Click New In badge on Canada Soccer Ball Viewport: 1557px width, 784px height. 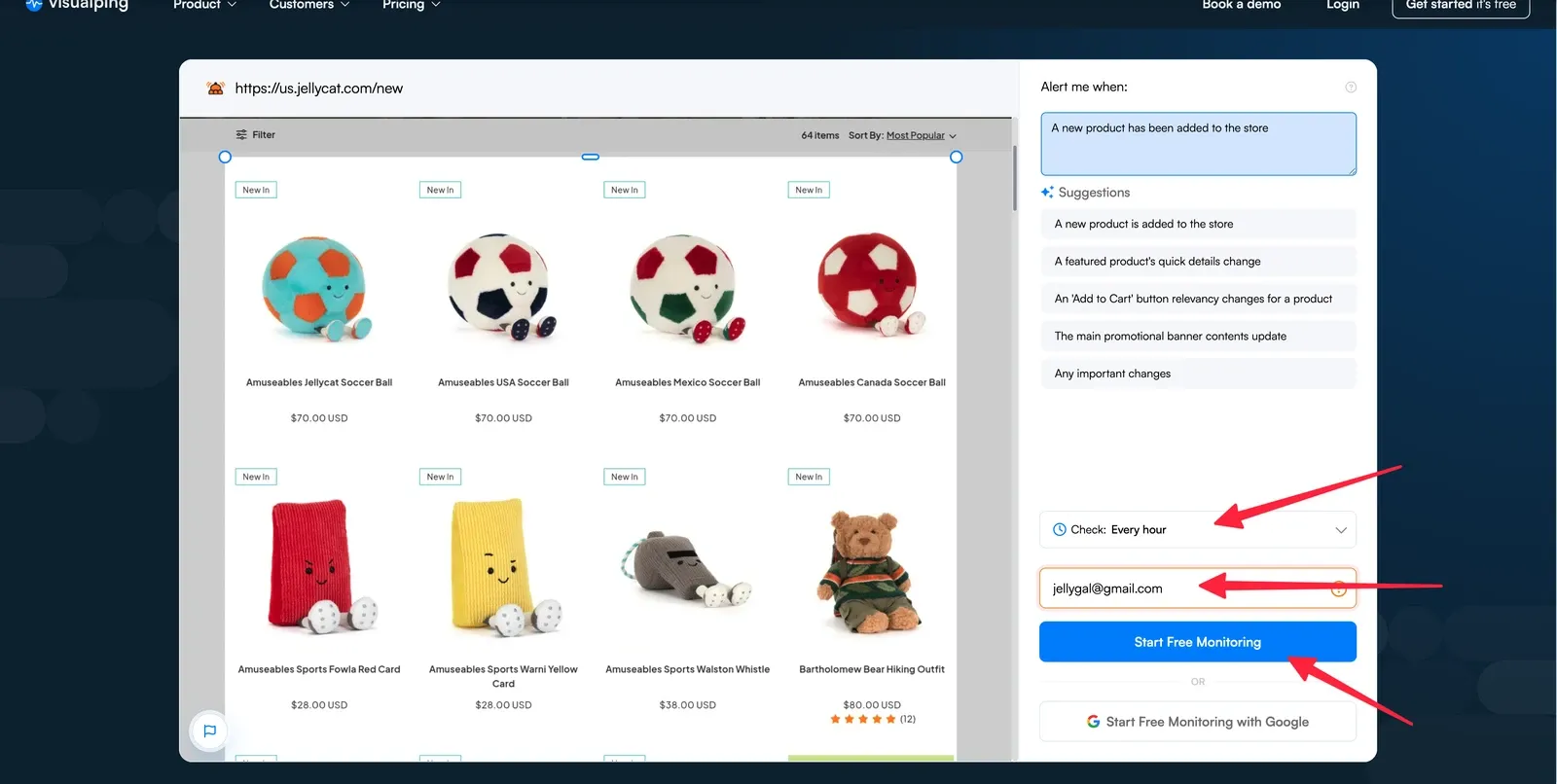[x=809, y=190]
